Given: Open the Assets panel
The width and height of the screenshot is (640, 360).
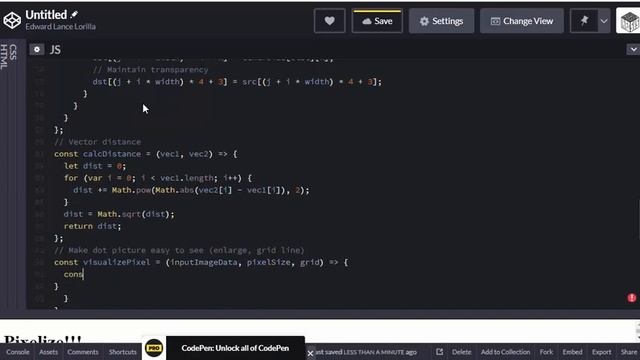Looking at the screenshot, I should click(x=48, y=352).
